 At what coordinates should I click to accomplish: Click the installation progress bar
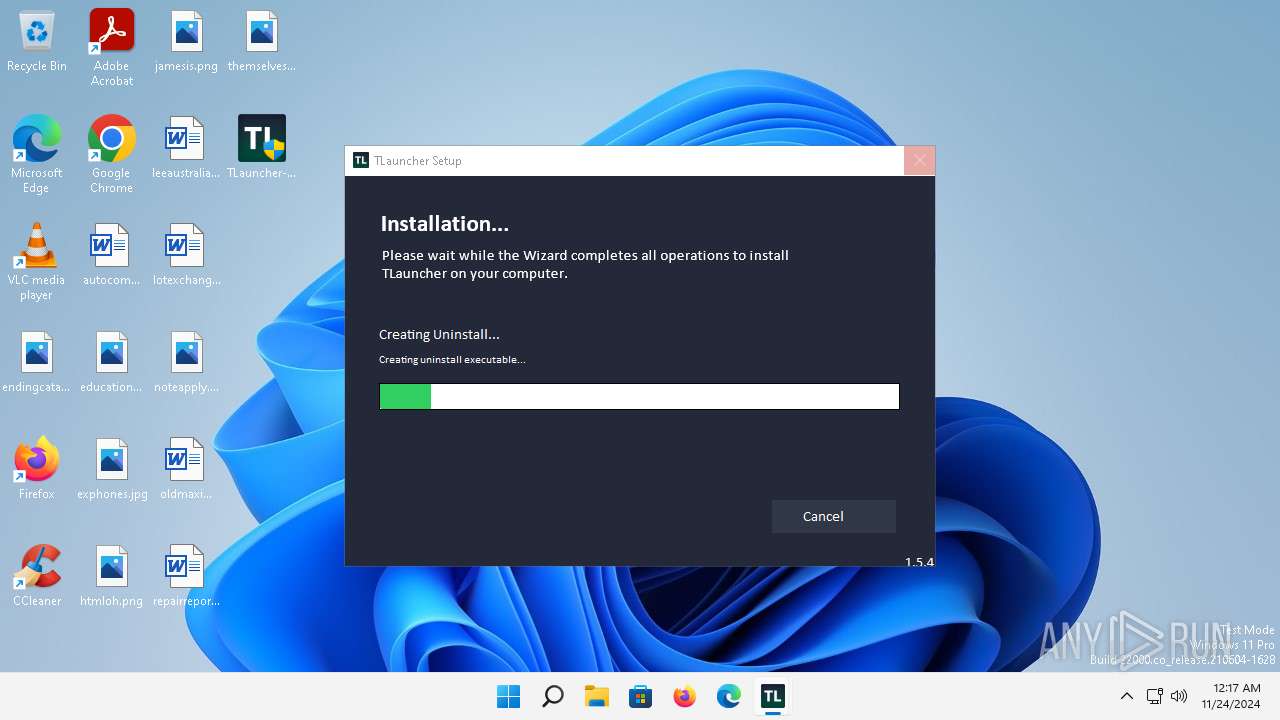point(639,396)
